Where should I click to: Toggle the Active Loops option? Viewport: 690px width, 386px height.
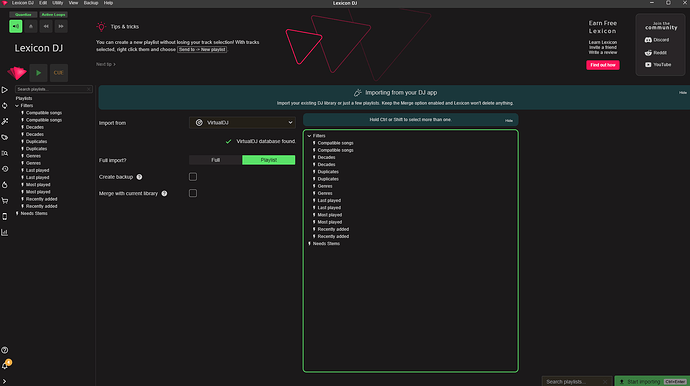53,15
